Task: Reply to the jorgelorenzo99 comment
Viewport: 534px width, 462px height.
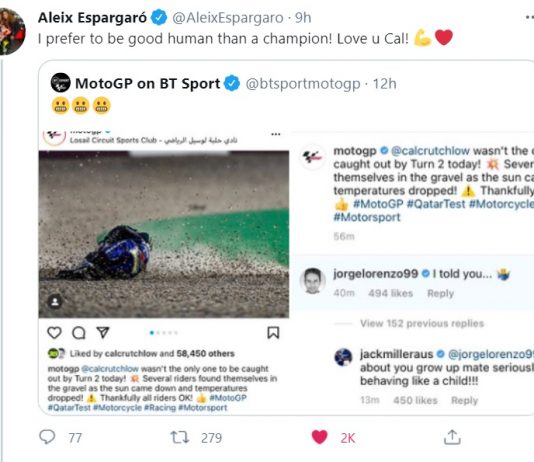Action: [x=440, y=293]
